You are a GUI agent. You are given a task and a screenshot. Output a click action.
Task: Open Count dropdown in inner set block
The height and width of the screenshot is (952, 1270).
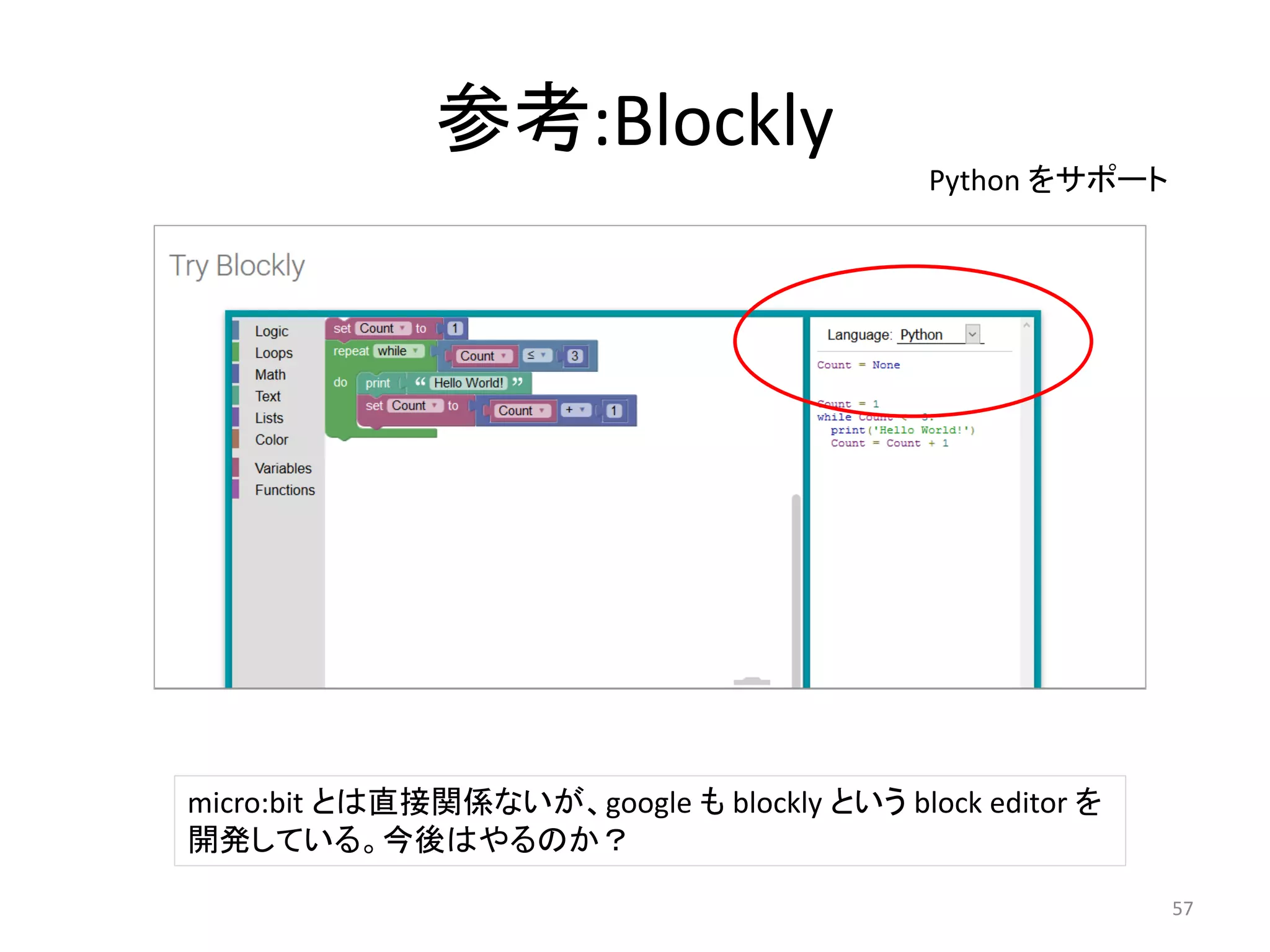(415, 405)
